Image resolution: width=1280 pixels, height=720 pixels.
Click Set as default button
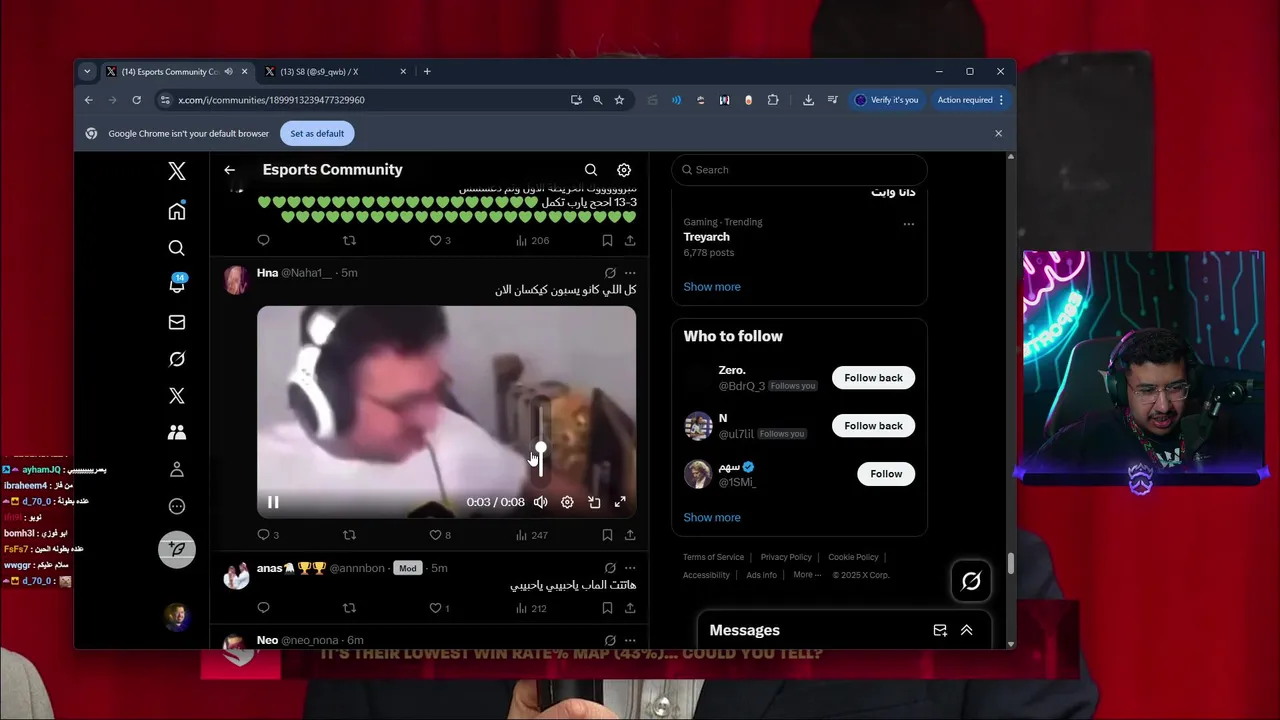(317, 133)
